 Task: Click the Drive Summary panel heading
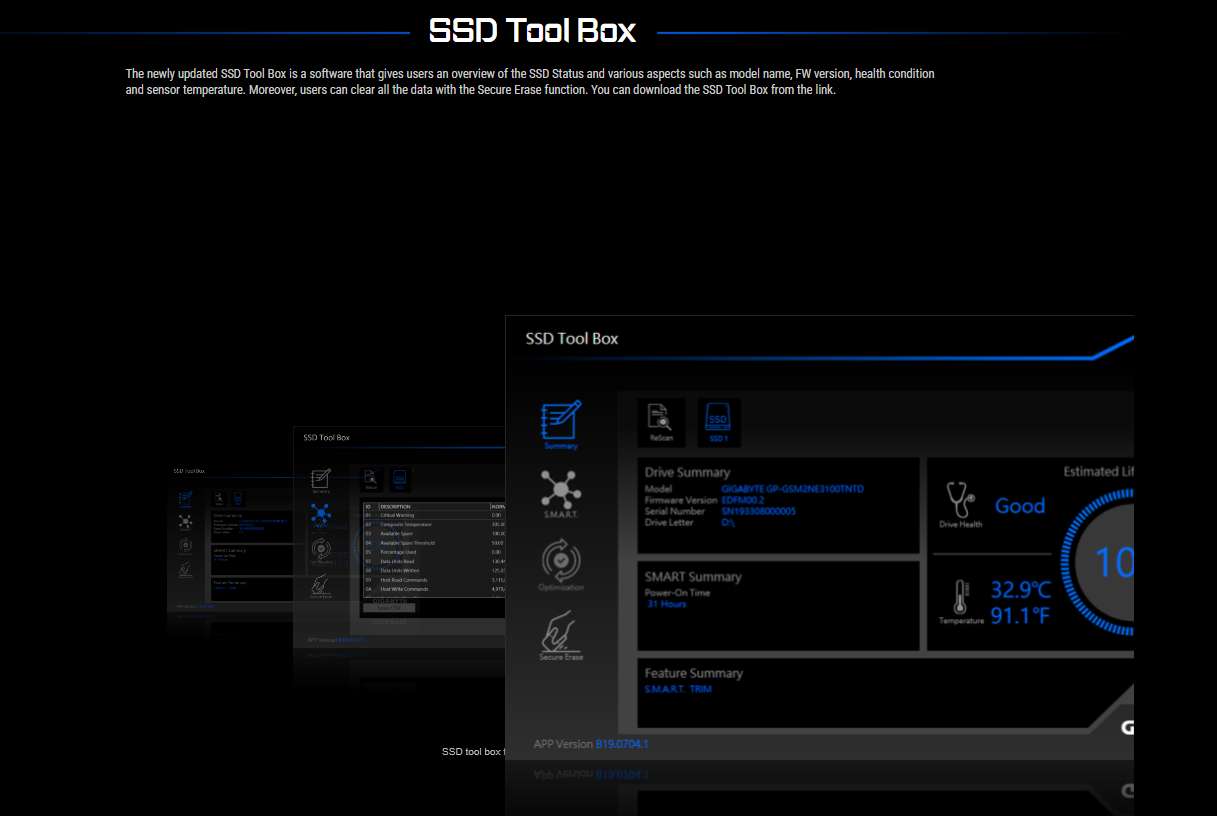[687, 472]
